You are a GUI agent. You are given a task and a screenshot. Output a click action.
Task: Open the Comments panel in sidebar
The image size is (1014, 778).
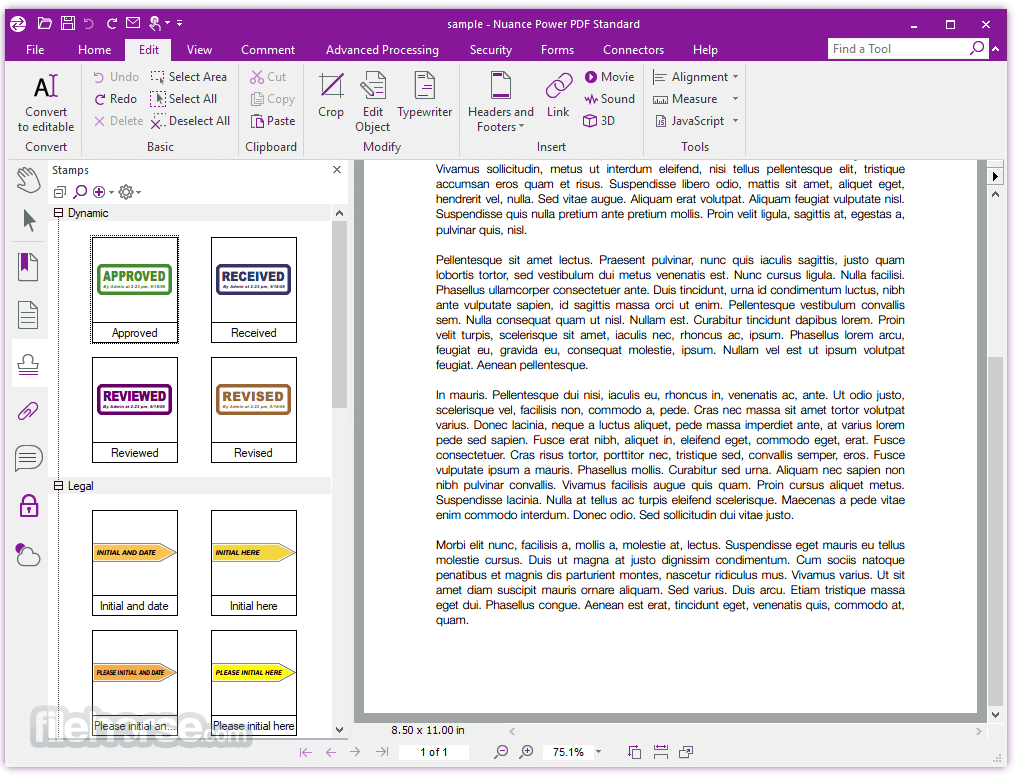(x=28, y=459)
